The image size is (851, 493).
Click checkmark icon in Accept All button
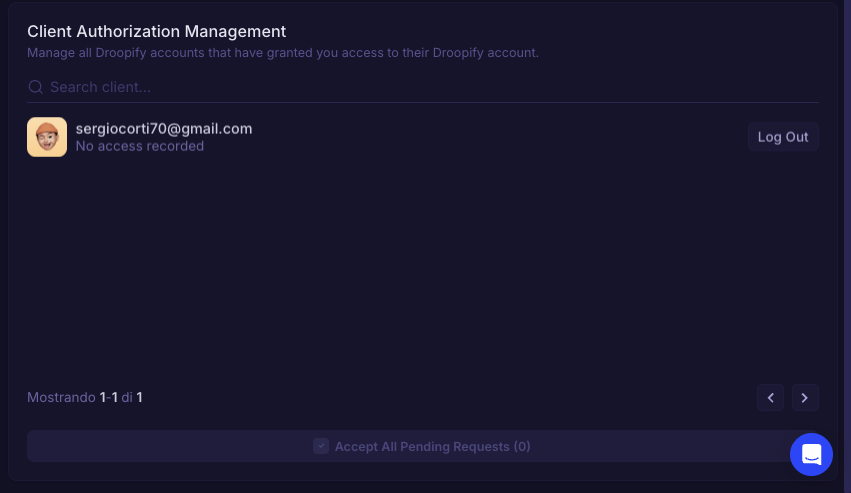click(x=321, y=446)
